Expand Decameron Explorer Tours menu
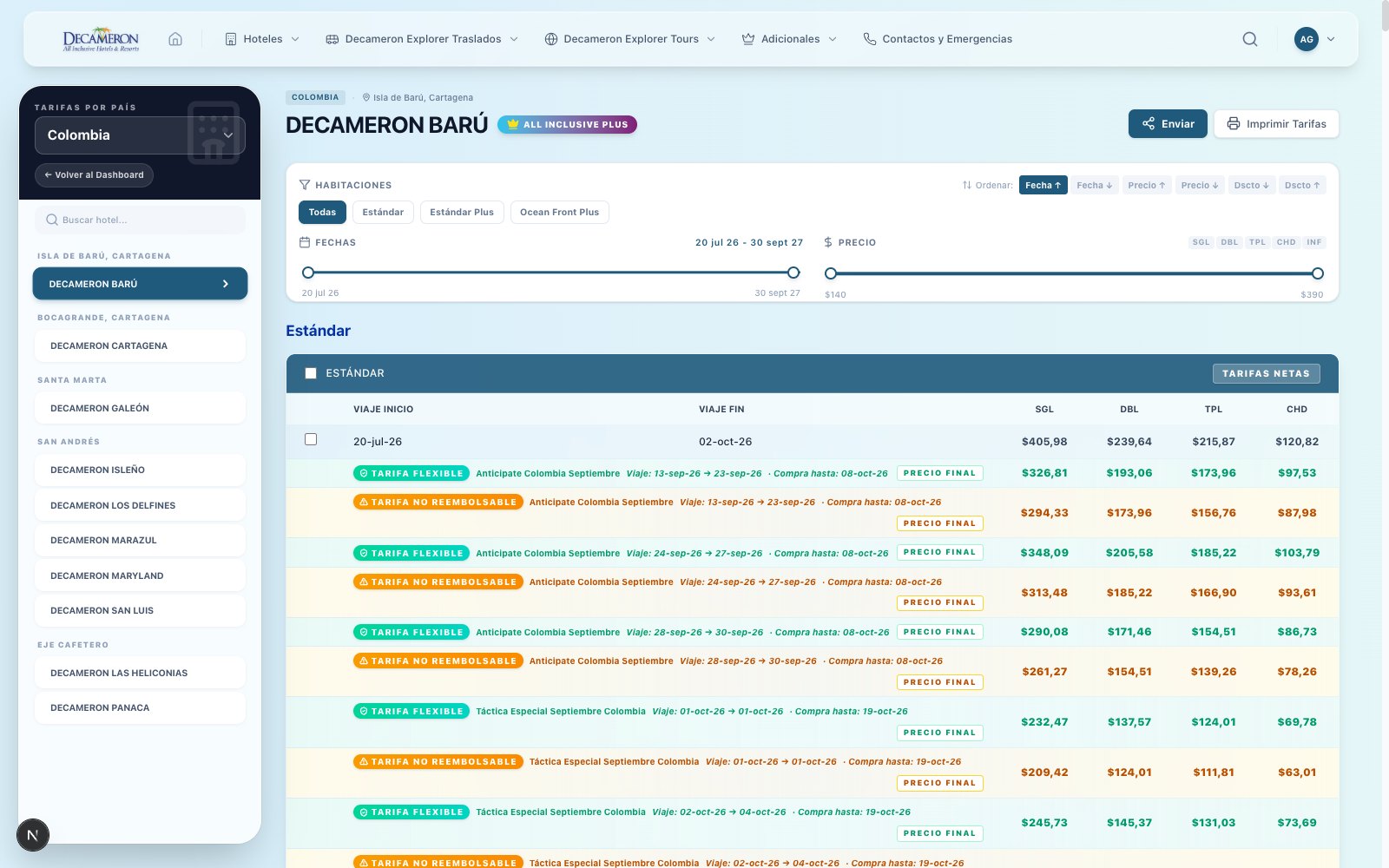The height and width of the screenshot is (868, 1389). coord(630,39)
